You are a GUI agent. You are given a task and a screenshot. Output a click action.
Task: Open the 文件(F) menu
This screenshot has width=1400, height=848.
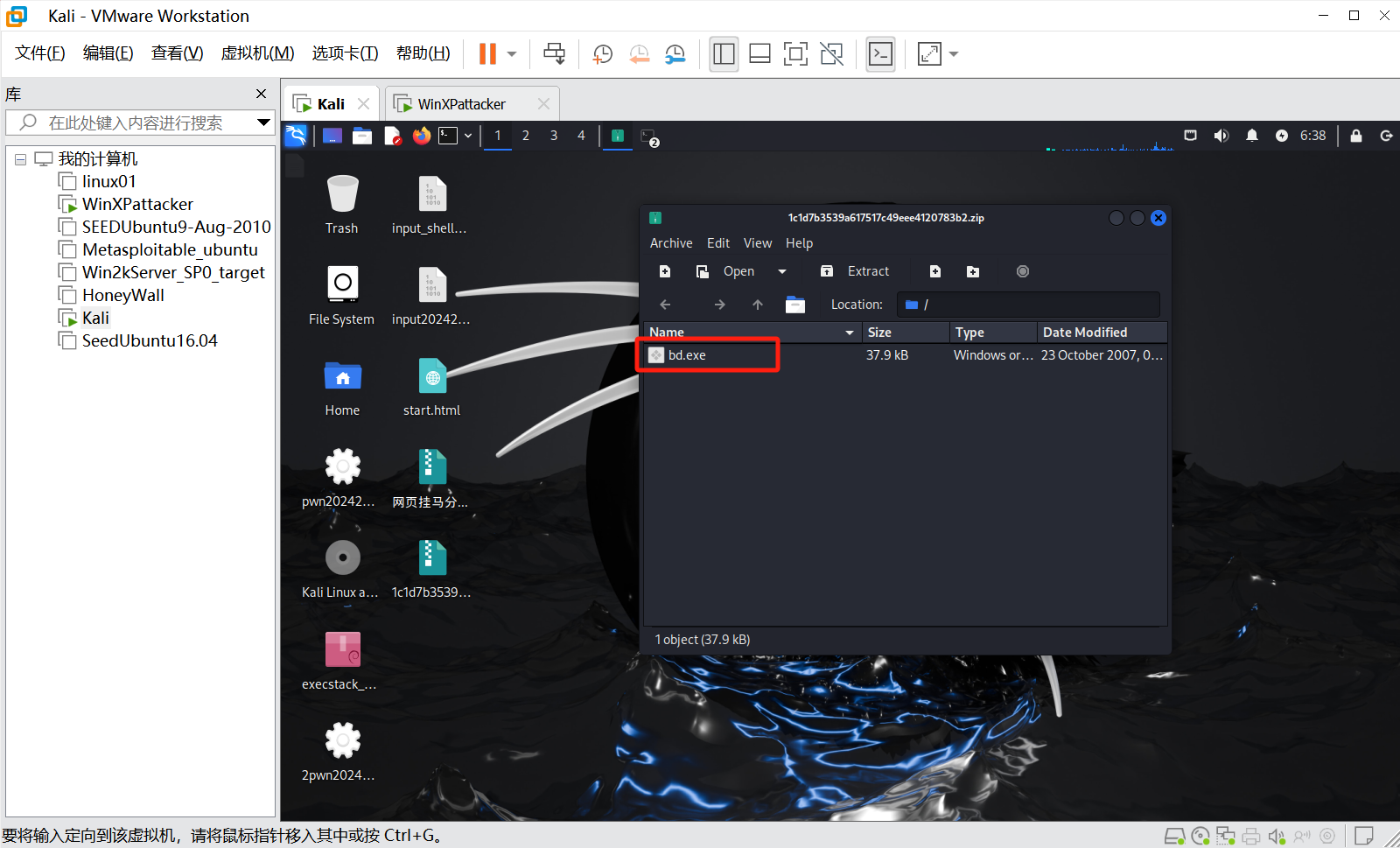(x=40, y=53)
